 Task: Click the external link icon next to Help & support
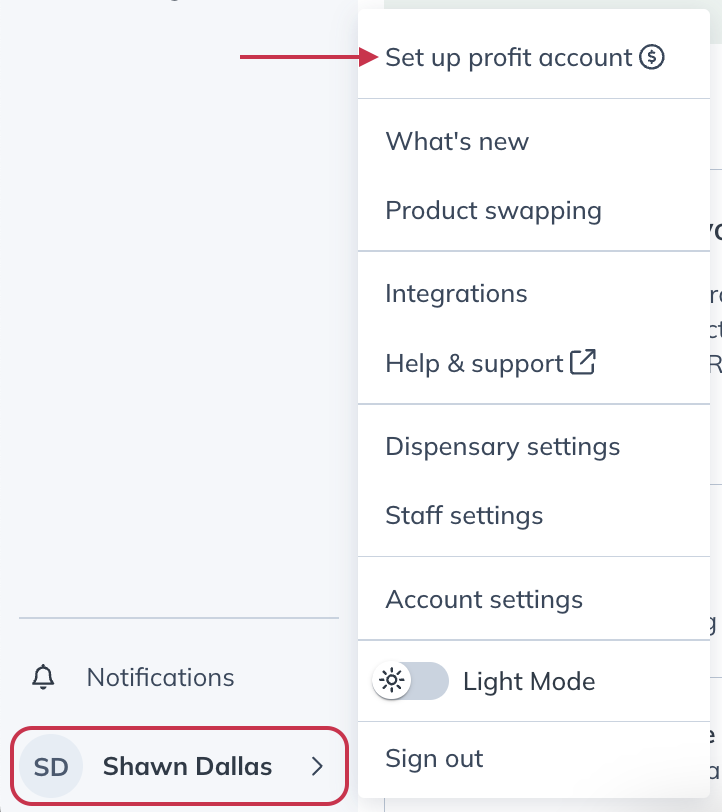pos(583,361)
